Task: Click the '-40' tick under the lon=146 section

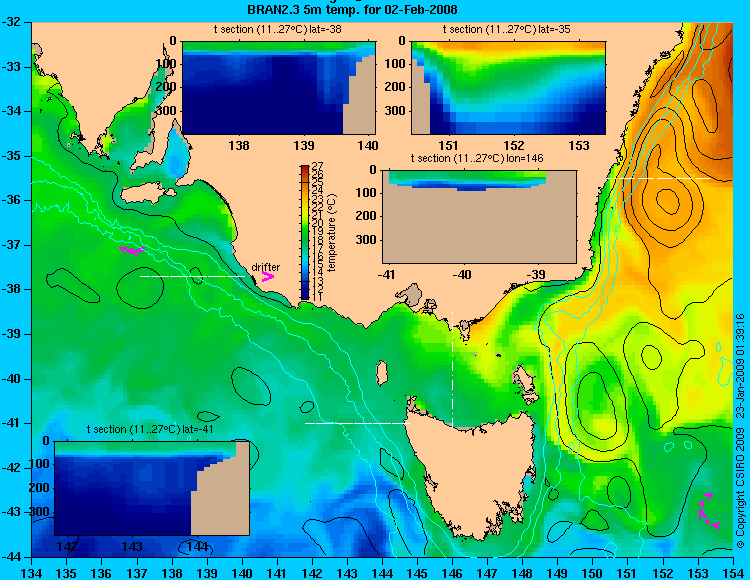Action: 462,274
